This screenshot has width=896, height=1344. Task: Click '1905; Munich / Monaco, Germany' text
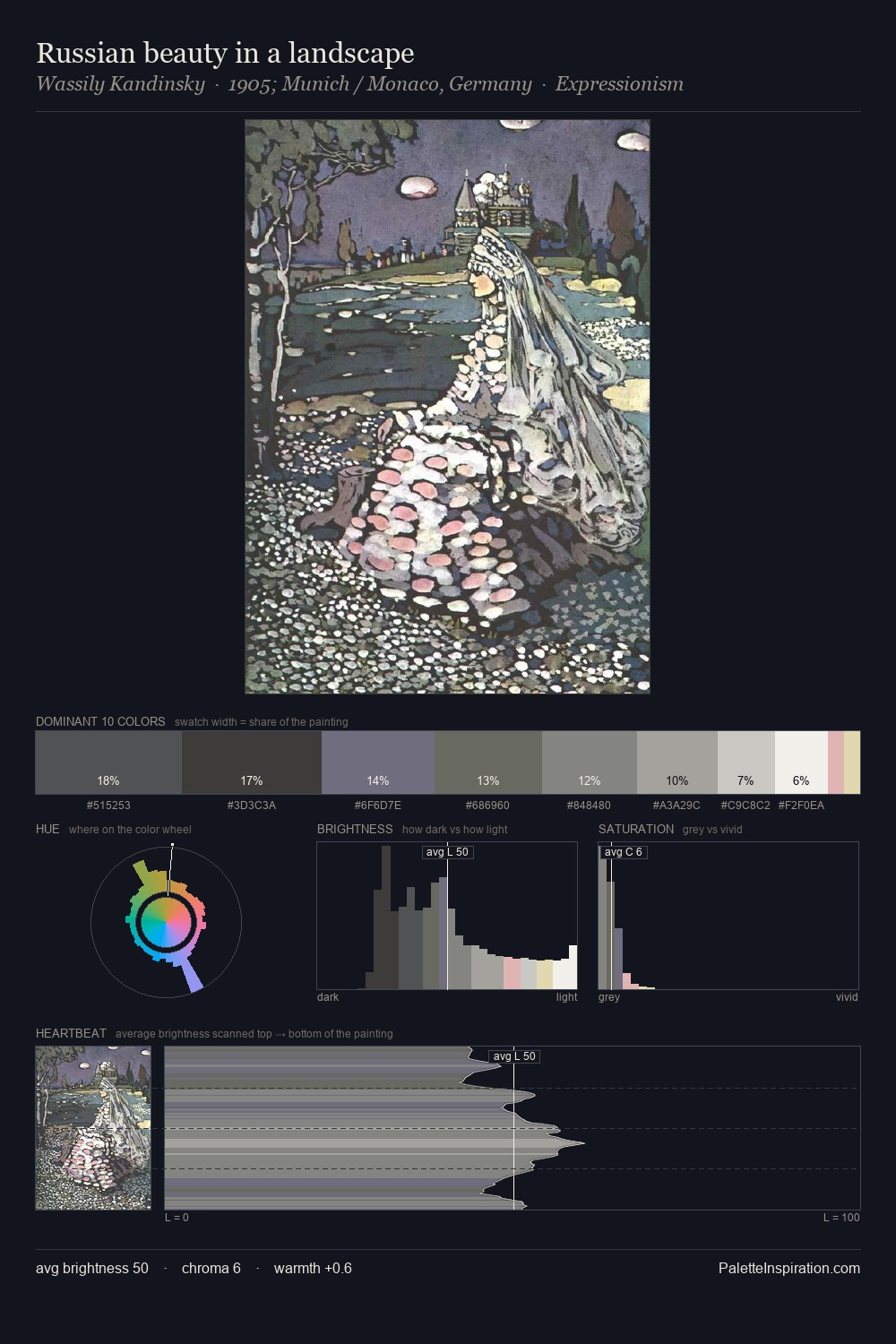[x=380, y=84]
